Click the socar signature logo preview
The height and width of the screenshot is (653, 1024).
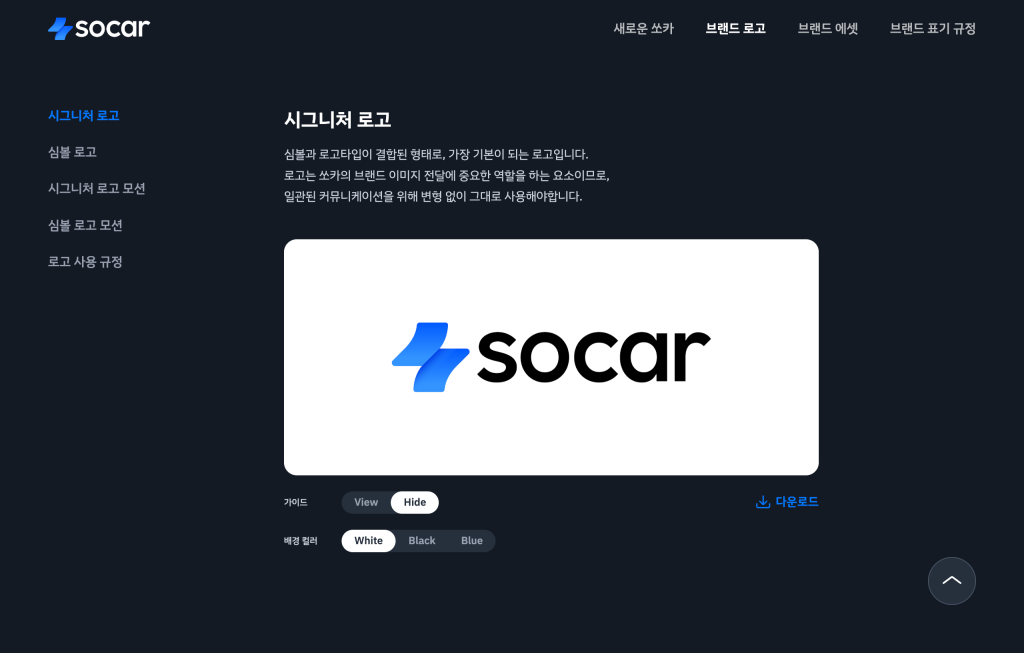click(x=551, y=357)
